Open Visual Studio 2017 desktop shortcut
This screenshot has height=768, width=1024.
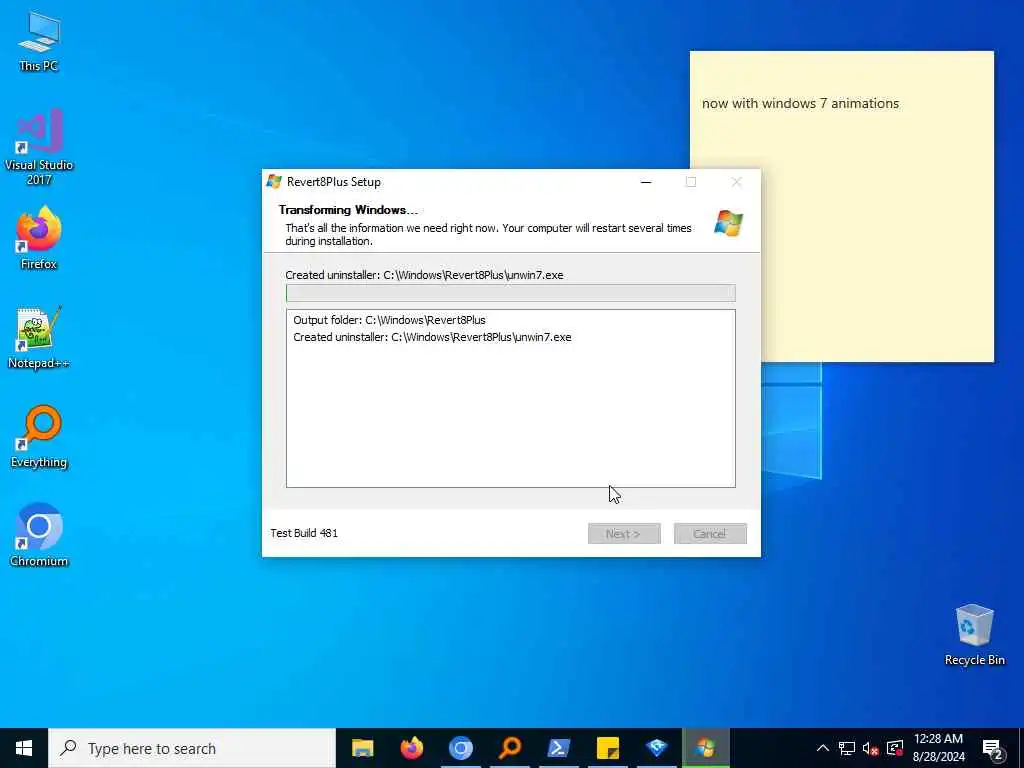coord(39,146)
